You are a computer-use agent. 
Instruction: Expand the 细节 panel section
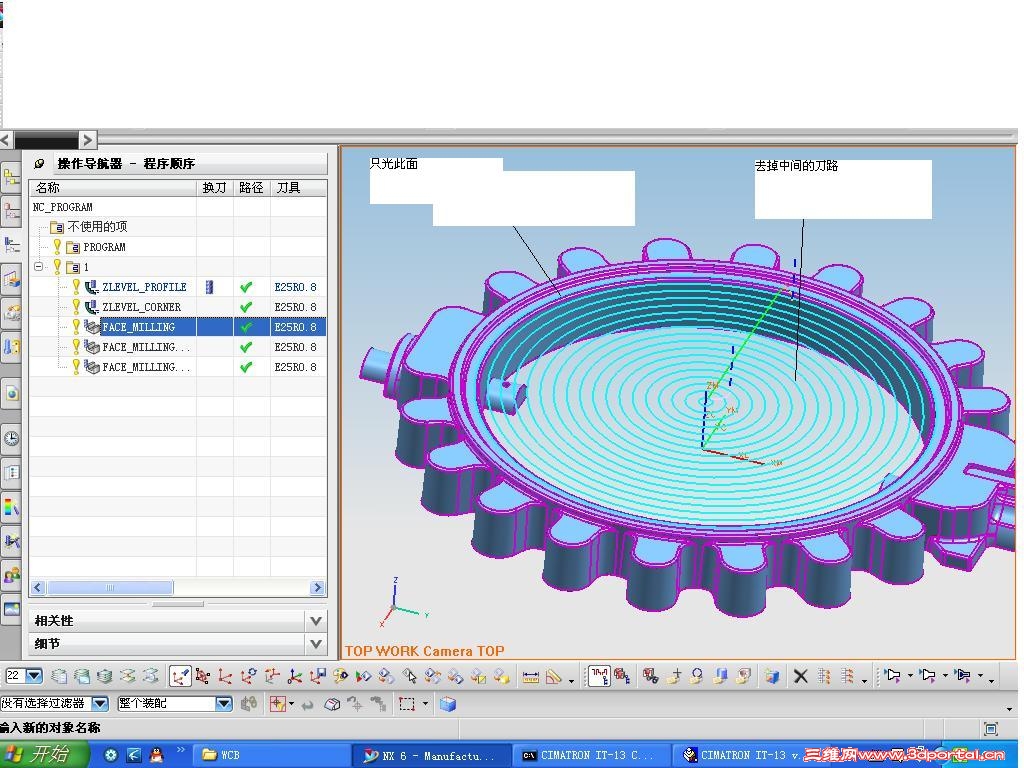tap(316, 644)
